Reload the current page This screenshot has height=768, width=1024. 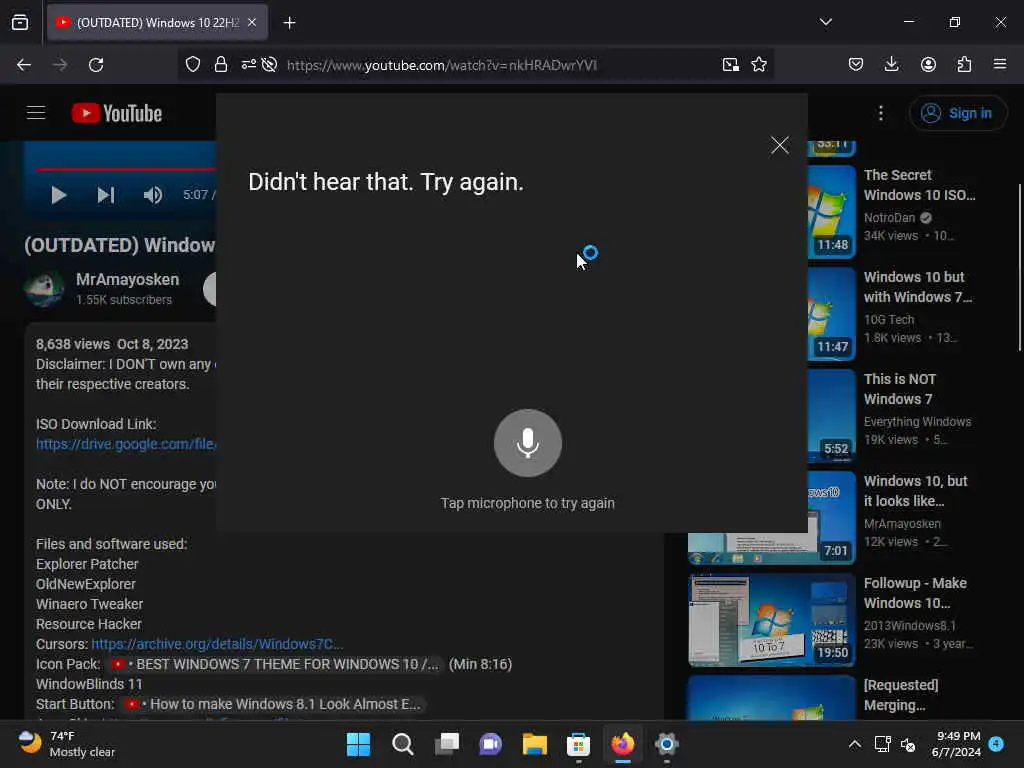[x=96, y=65]
